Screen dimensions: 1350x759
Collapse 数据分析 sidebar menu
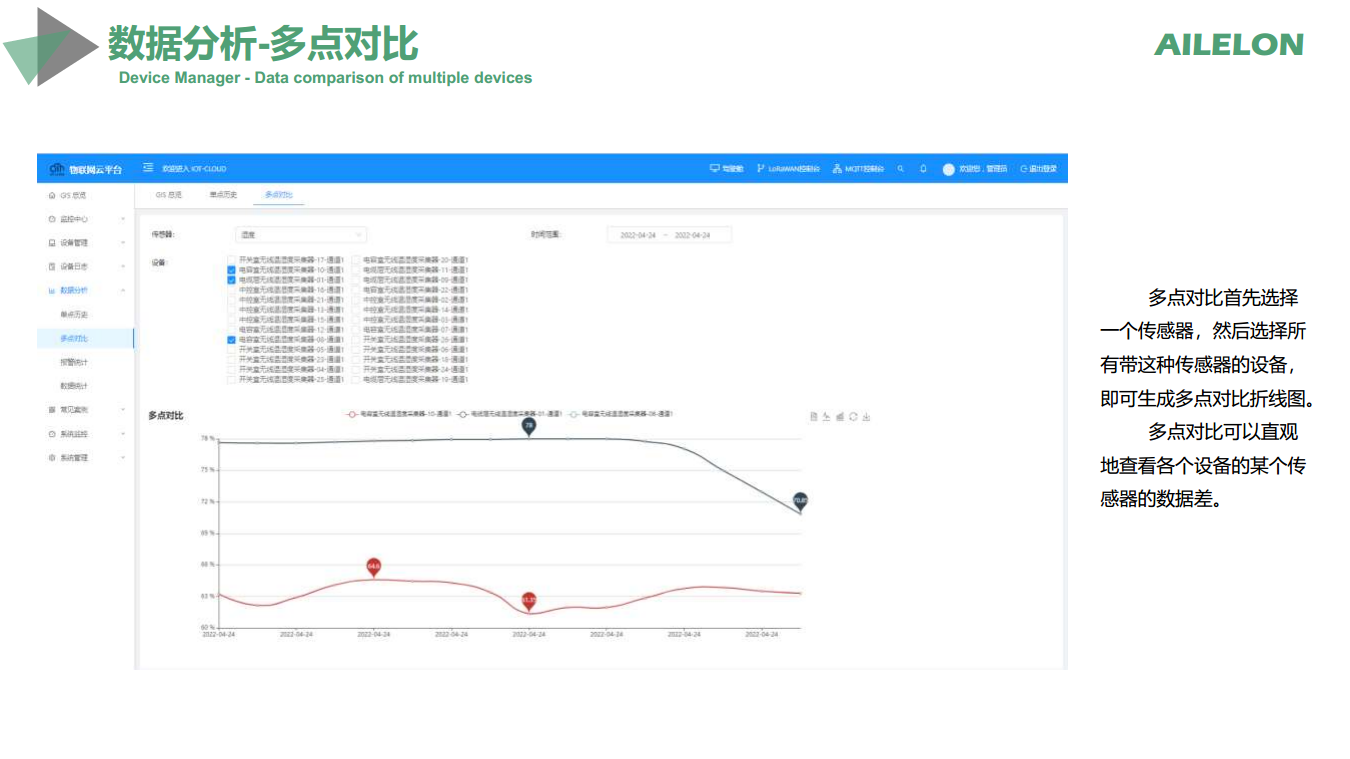(86, 290)
